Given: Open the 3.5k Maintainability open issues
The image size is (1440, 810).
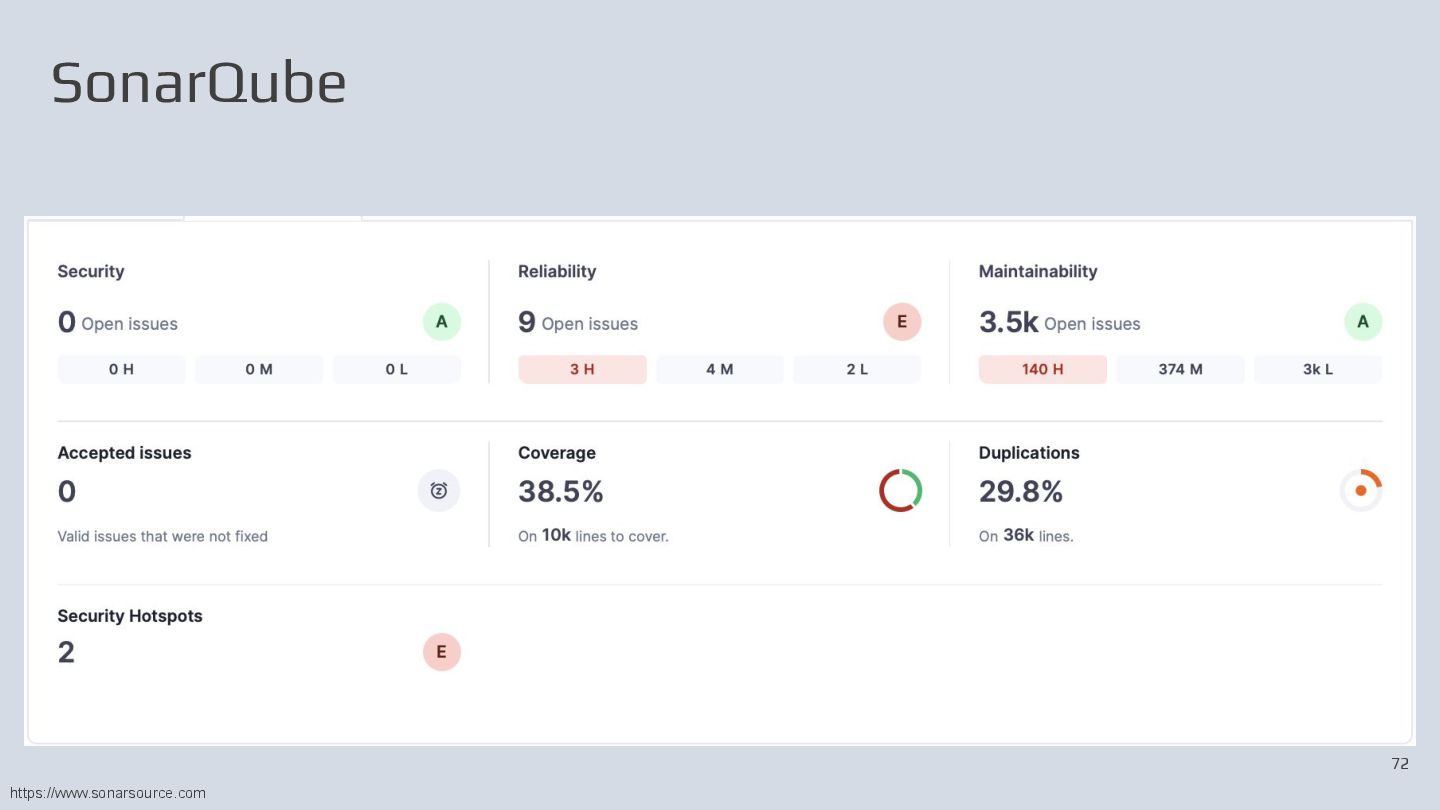Looking at the screenshot, I should pyautogui.click(x=1008, y=322).
